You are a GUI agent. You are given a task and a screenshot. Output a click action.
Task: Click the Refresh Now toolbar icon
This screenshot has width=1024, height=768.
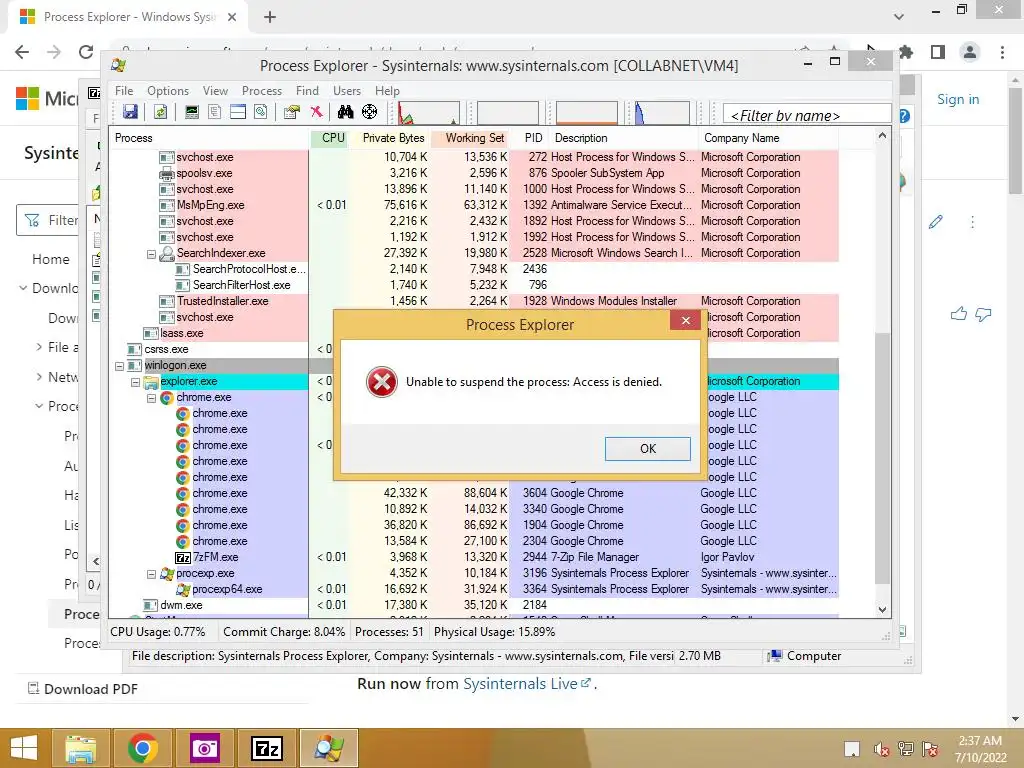[160, 112]
